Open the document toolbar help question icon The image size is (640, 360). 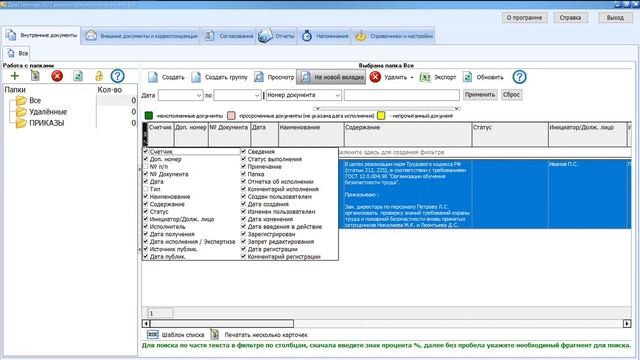tap(519, 77)
